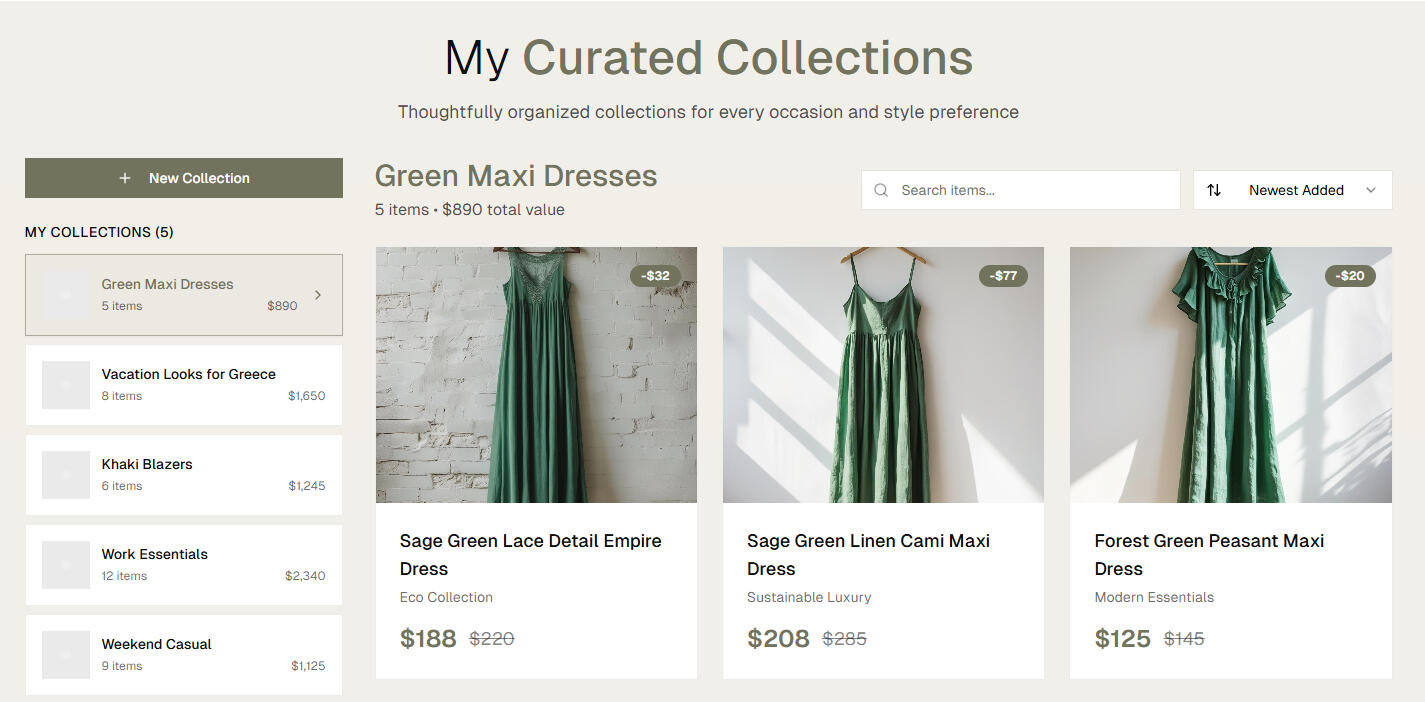Screen dimensions: 1425x702
Task: Click the Weekend Casual collection thumbnail icon
Action: coord(66,655)
